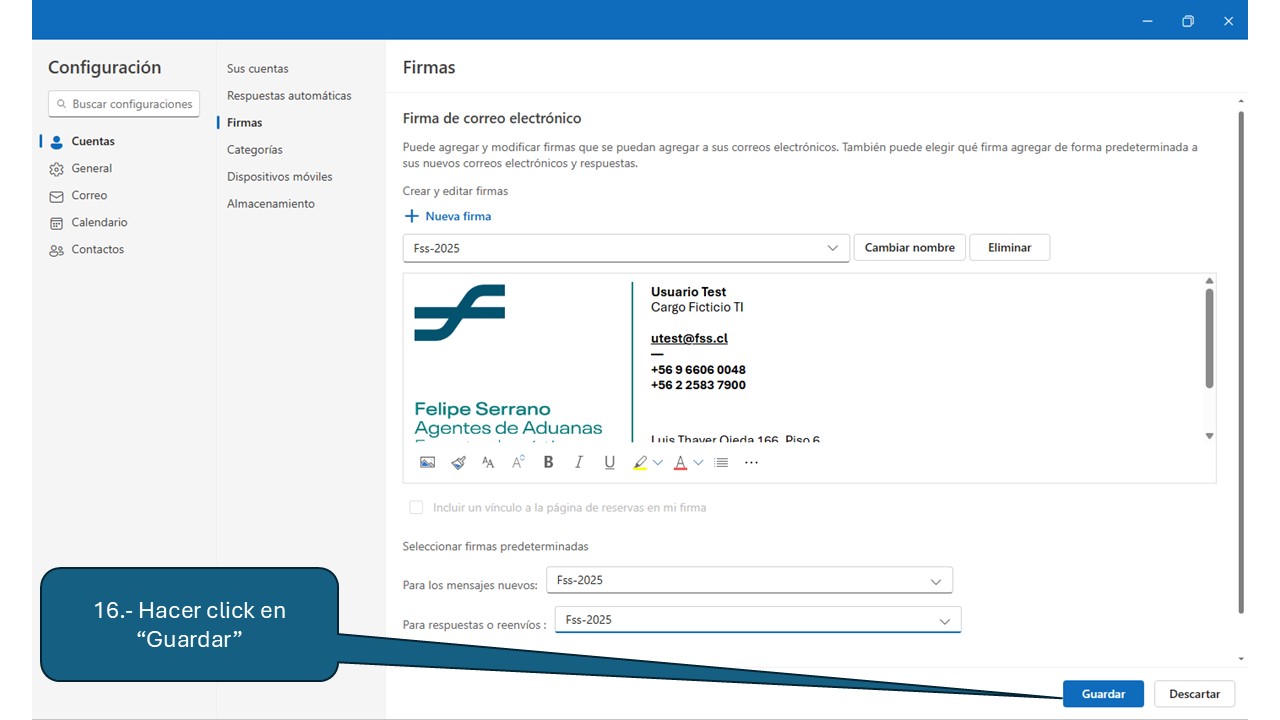
Task: Open font size icon in signature toolbar
Action: coord(488,462)
